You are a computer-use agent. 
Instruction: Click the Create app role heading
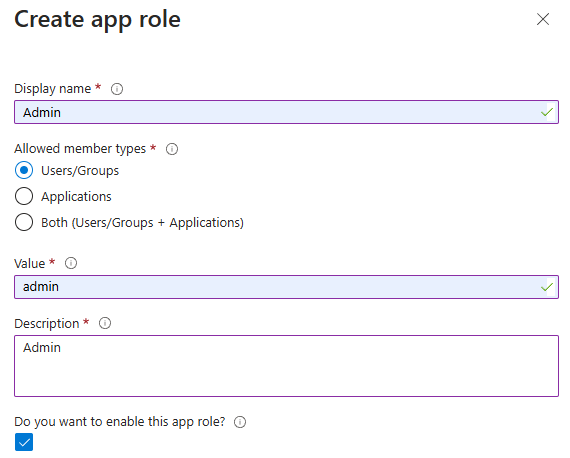(x=97, y=20)
